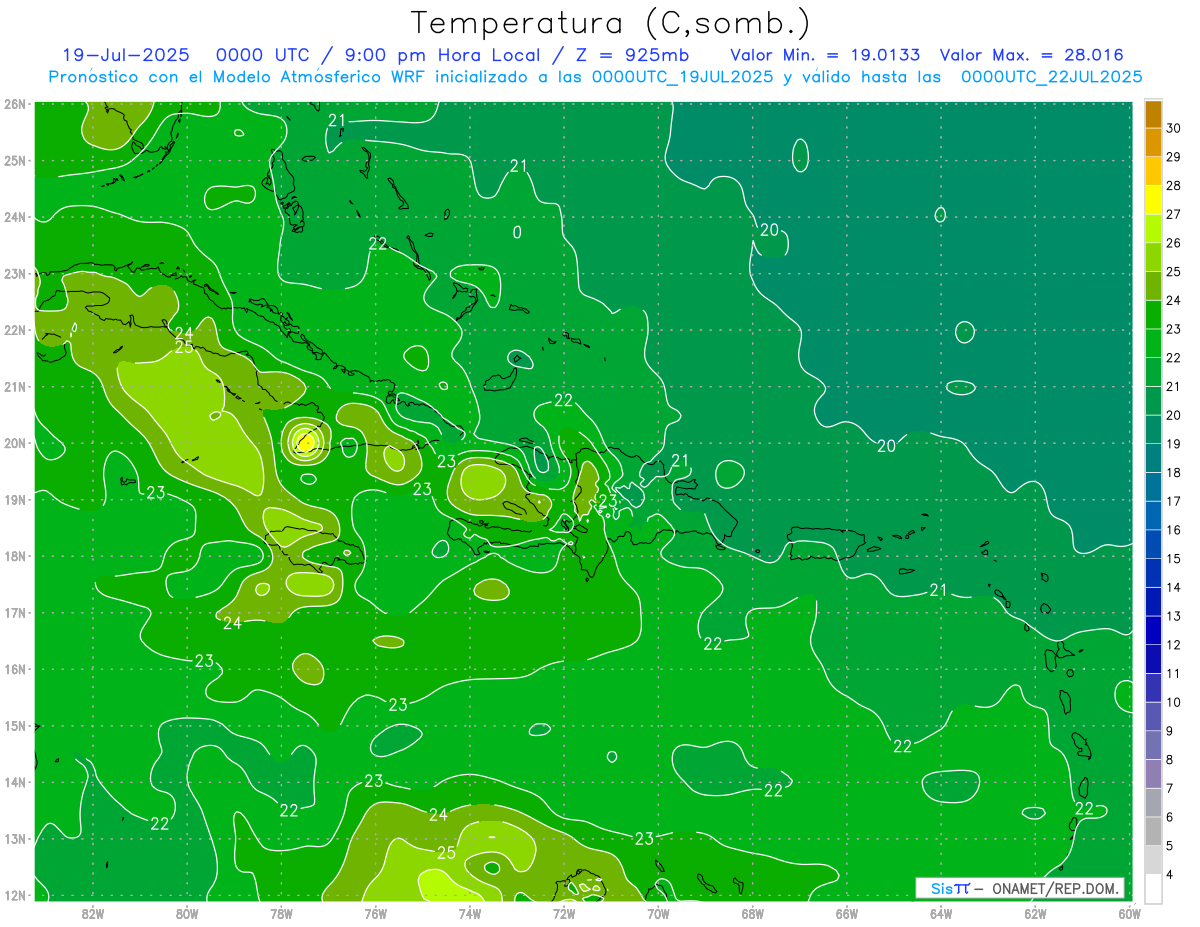The height and width of the screenshot is (927, 1200).
Task: Click the orange legend swatch between 29 and 30
Action: coord(1153,142)
